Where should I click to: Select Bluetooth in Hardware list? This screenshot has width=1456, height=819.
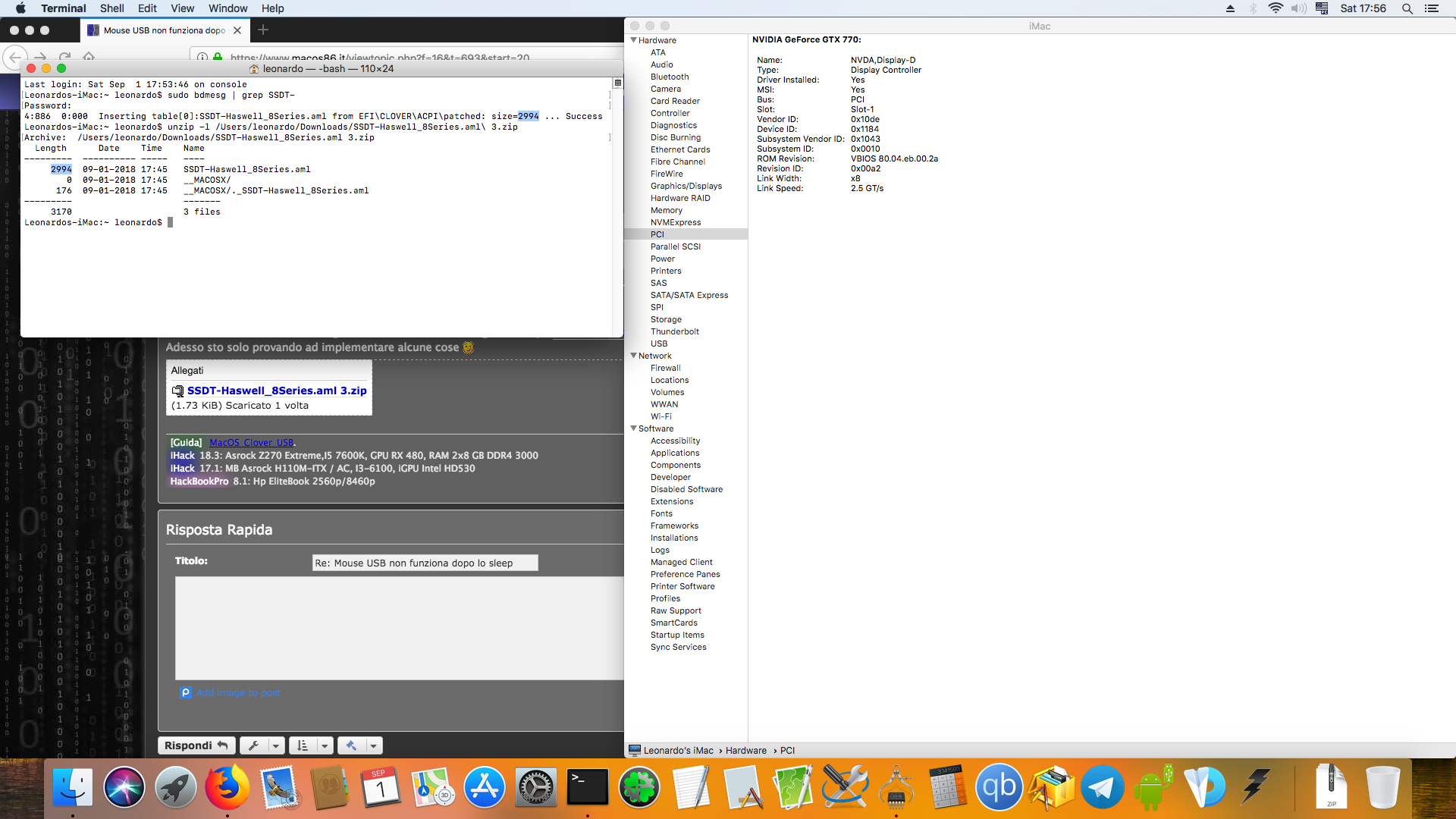click(669, 77)
